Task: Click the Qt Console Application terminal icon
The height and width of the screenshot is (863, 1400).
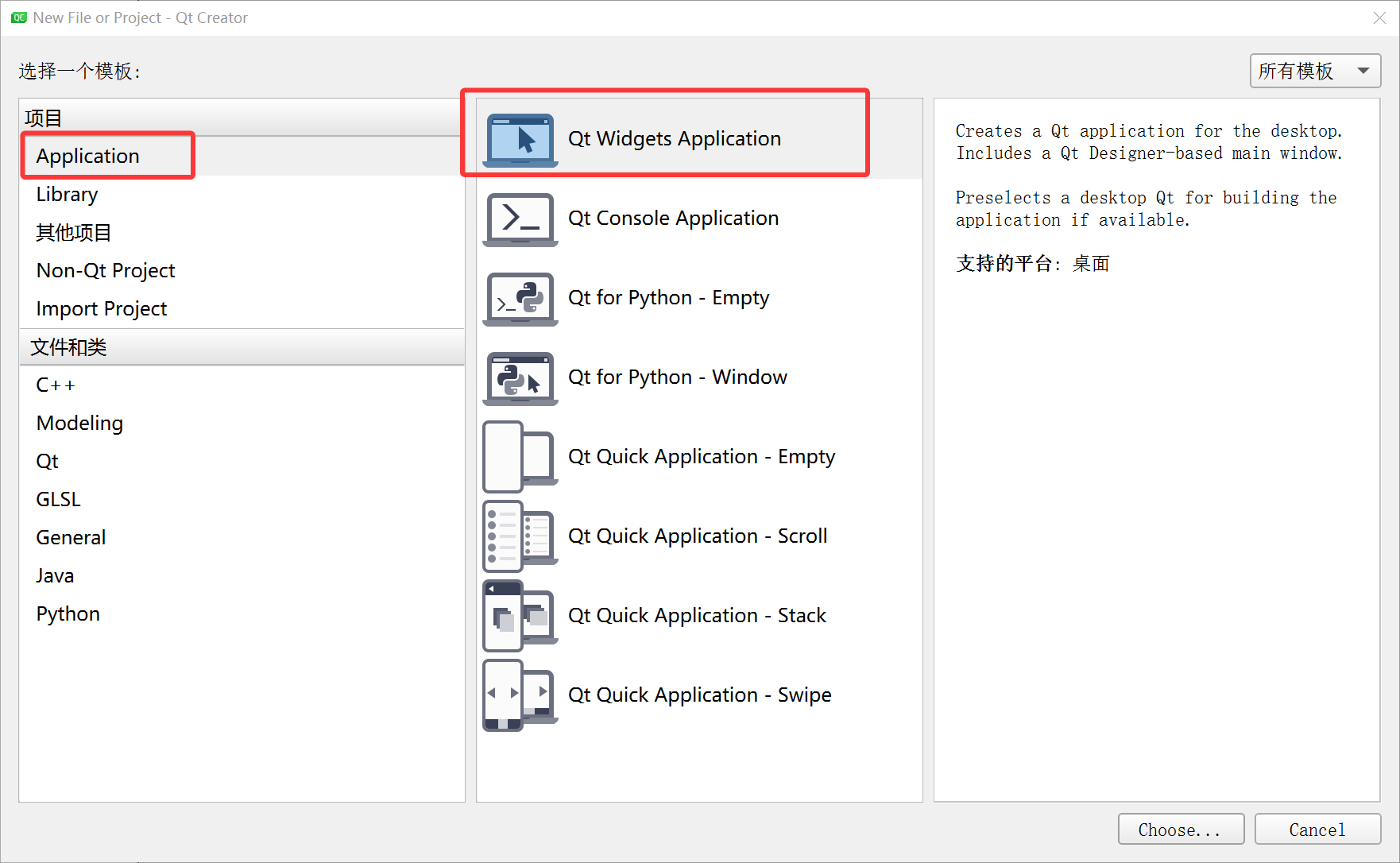Action: (520, 219)
